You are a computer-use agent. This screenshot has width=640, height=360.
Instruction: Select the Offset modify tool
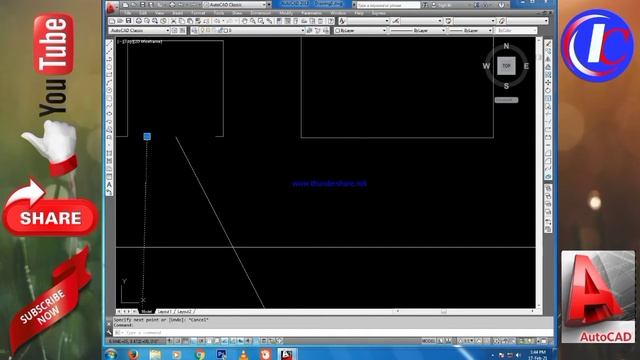(x=548, y=67)
